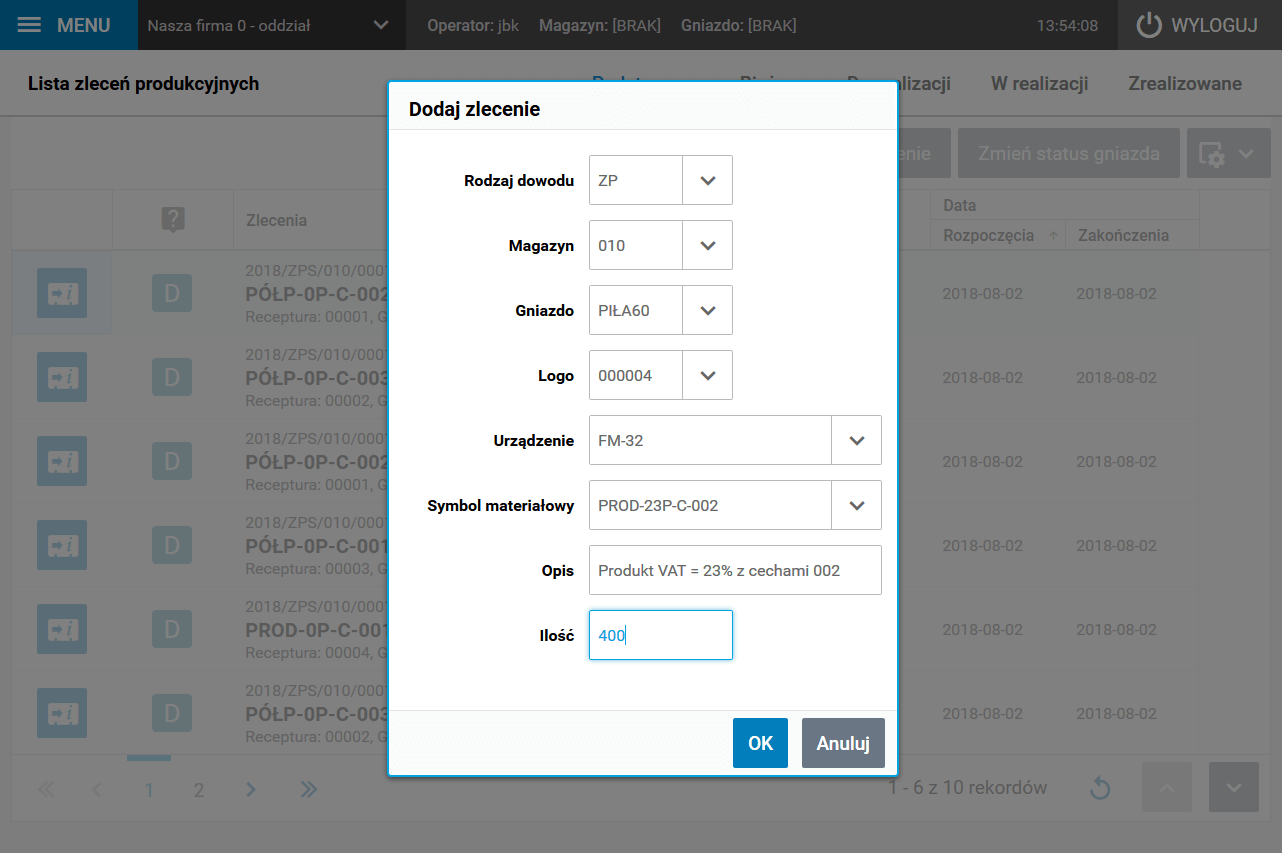Select the W realizacji tab
The image size is (1282, 853).
pyautogui.click(x=1039, y=84)
